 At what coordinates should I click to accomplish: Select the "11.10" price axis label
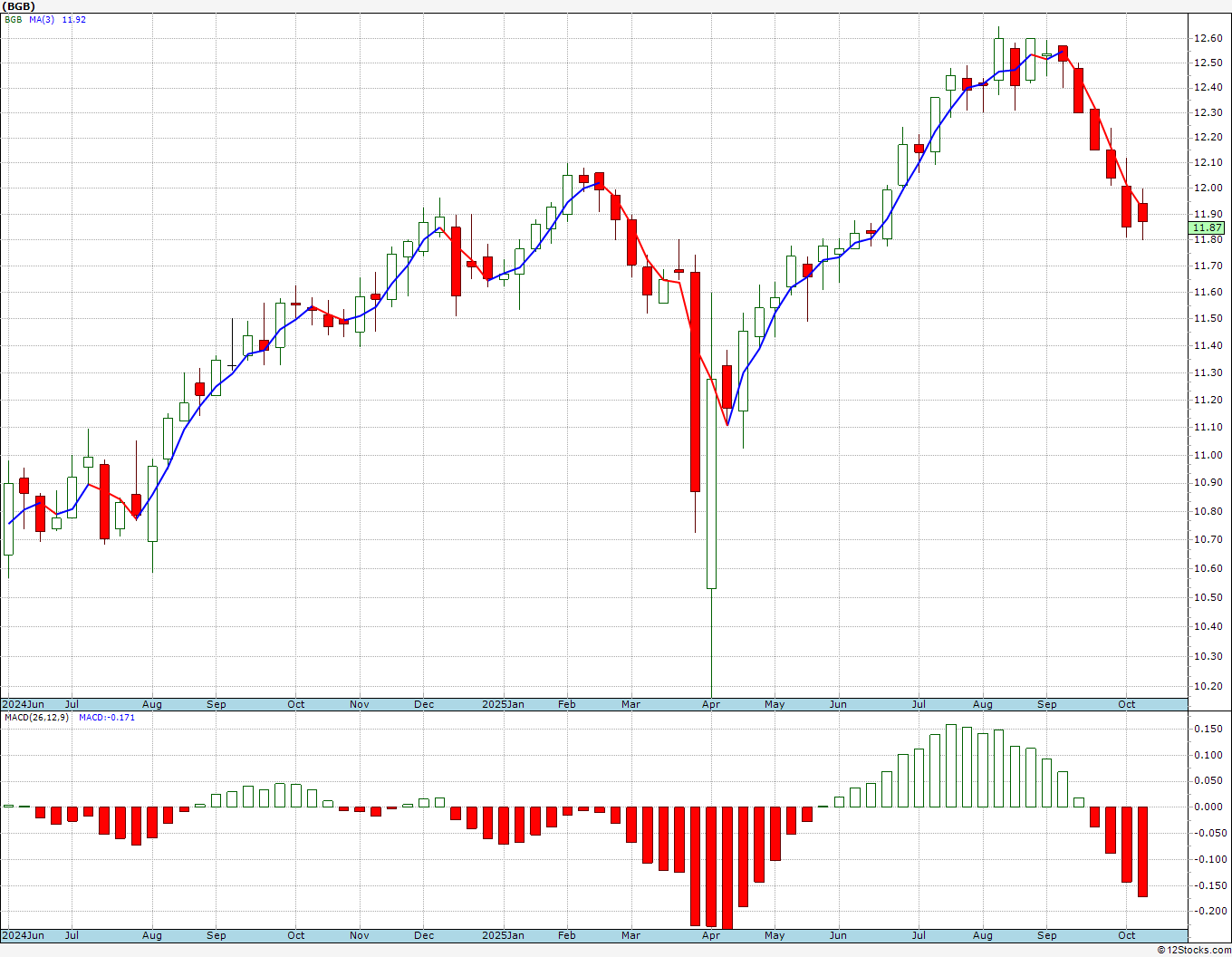point(1208,427)
